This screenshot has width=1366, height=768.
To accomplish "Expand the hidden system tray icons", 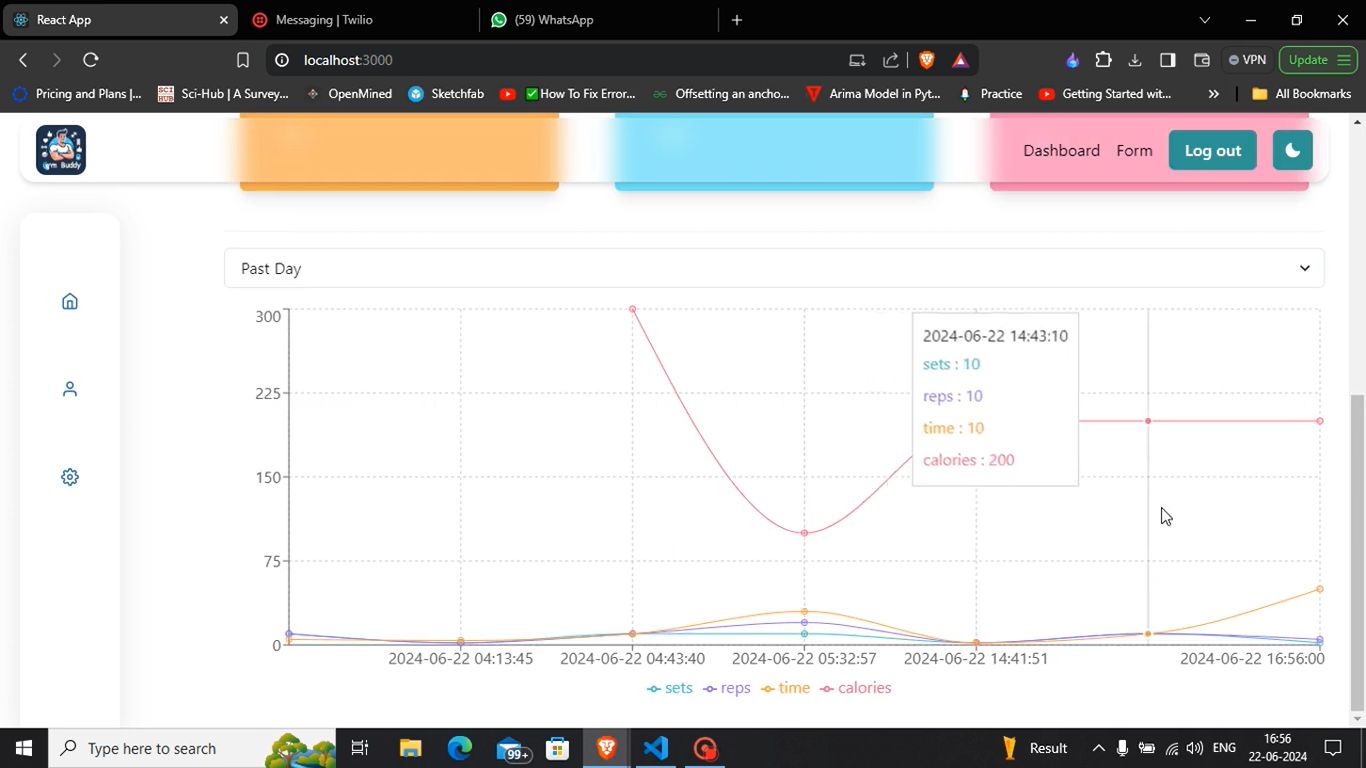I will (1098, 748).
